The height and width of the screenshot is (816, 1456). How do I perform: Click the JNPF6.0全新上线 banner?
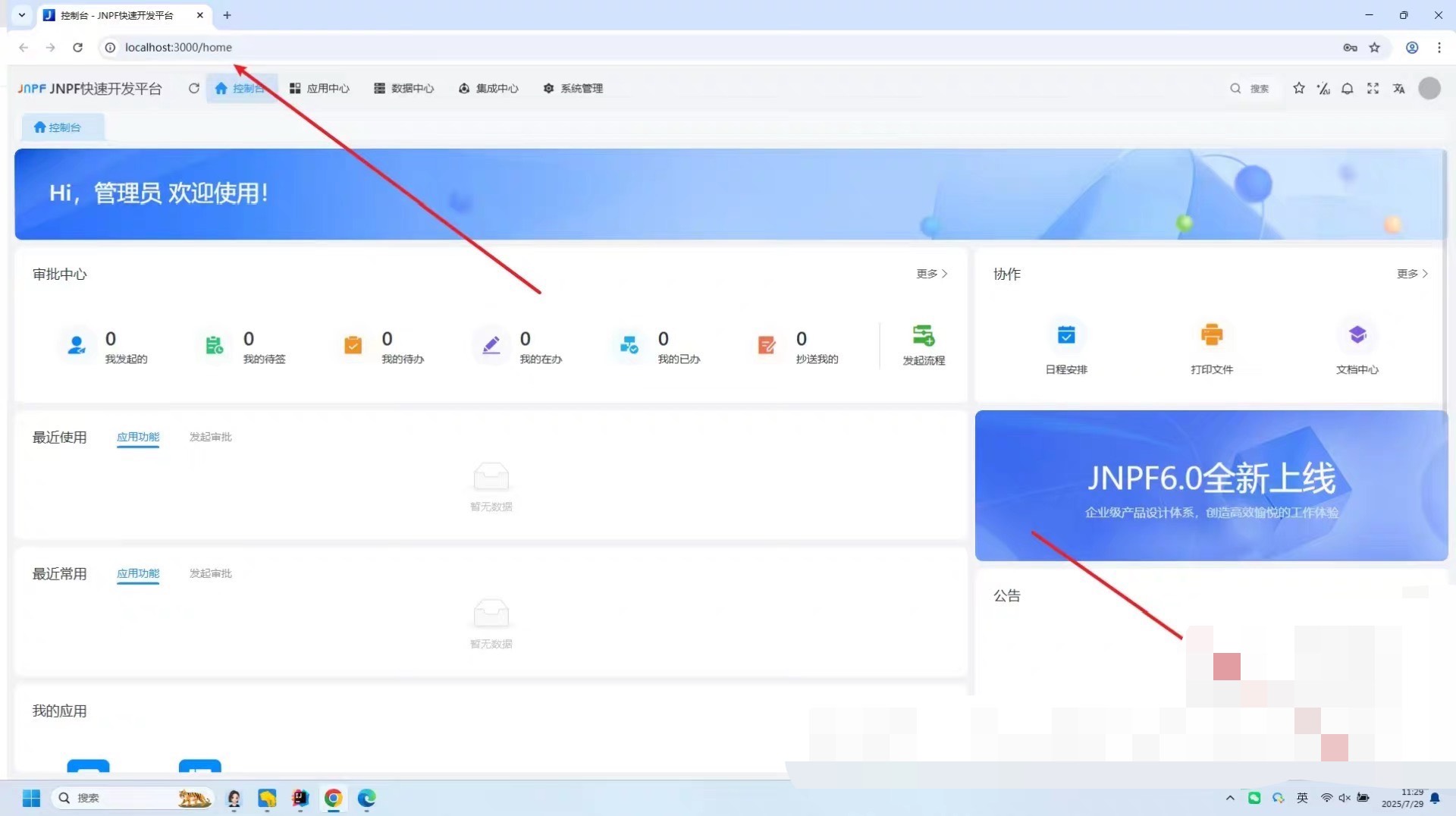coord(1211,485)
